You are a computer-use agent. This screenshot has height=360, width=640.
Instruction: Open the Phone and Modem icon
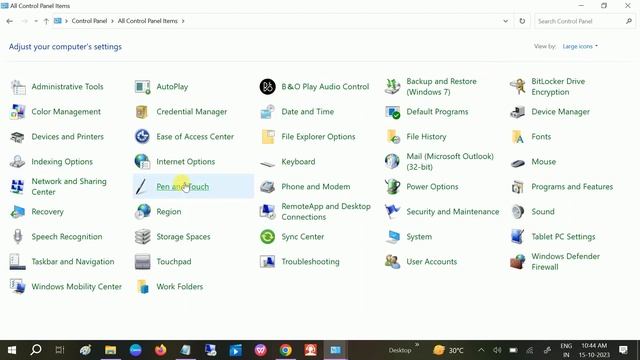coord(267,187)
